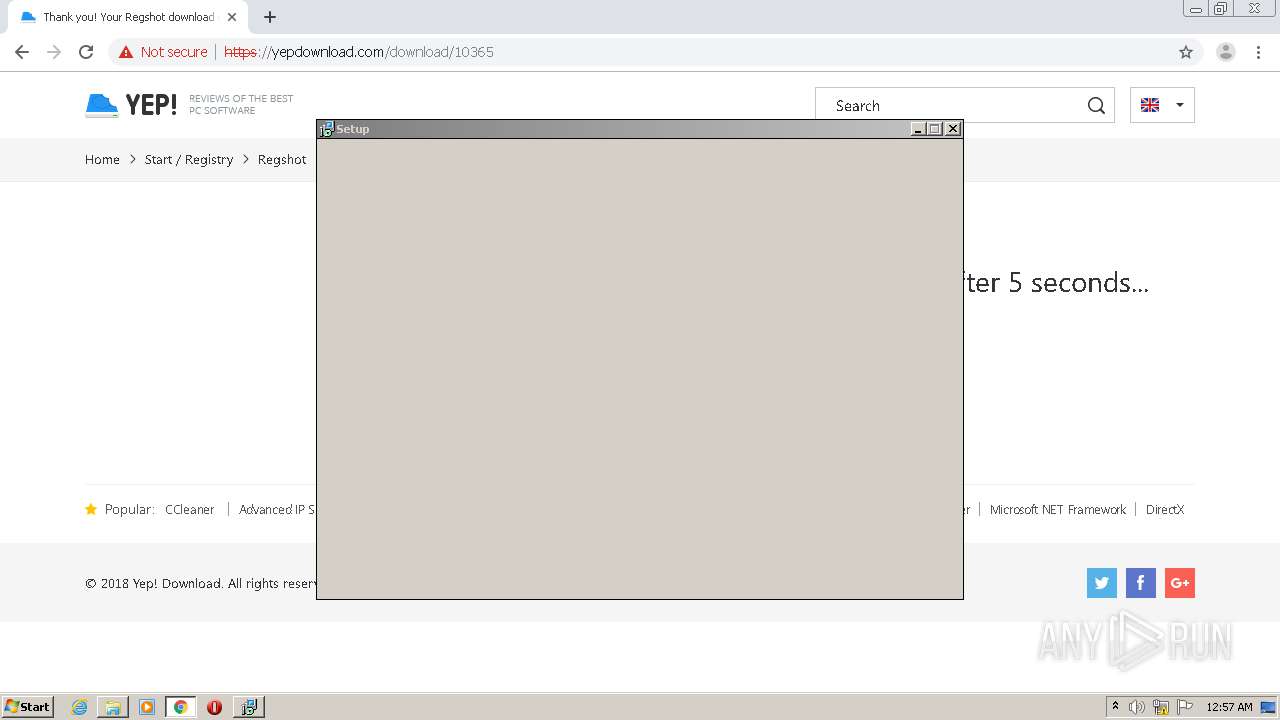
Task: Go to Home breadcrumb
Action: click(x=102, y=159)
